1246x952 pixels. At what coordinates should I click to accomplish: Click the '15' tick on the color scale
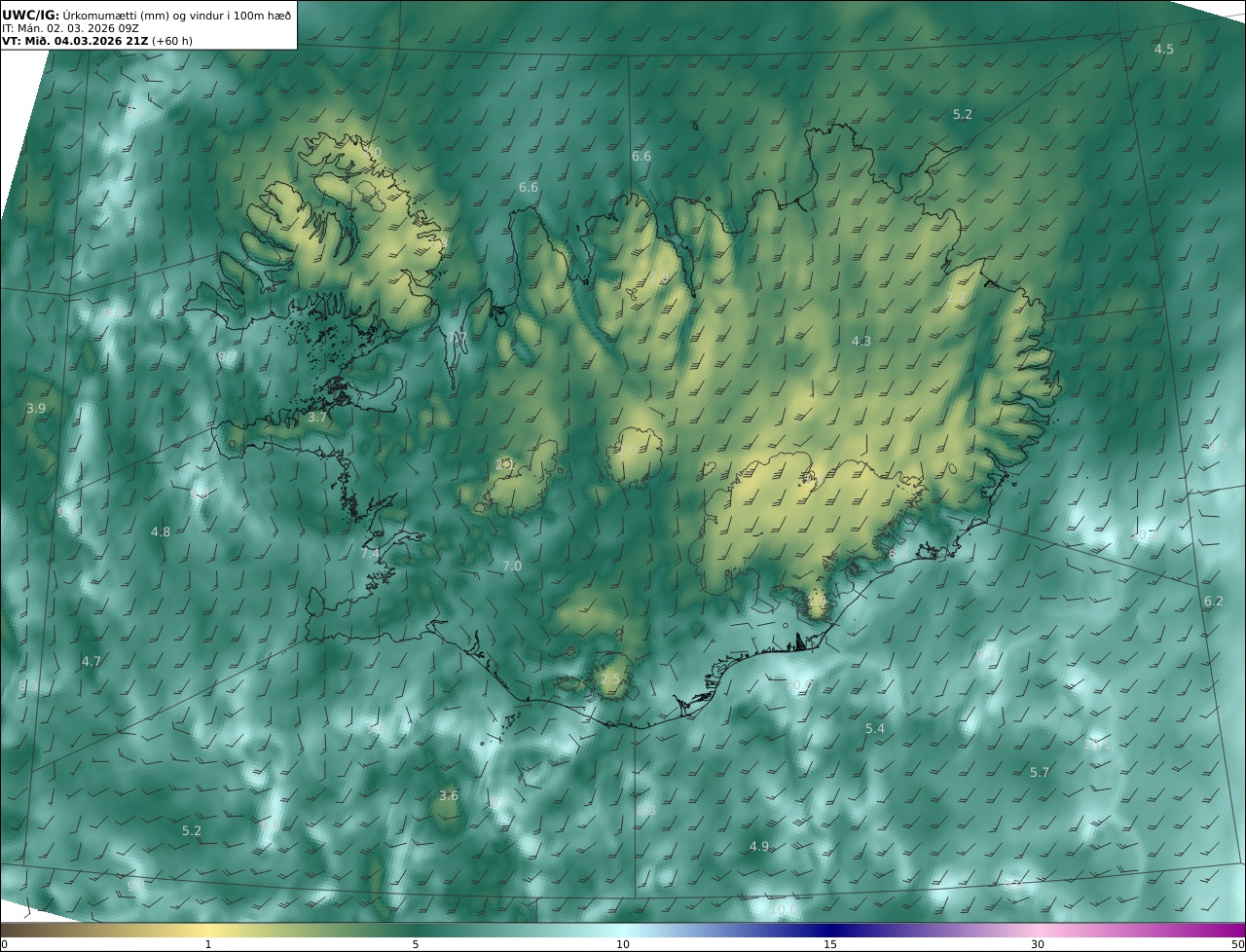coord(830,944)
